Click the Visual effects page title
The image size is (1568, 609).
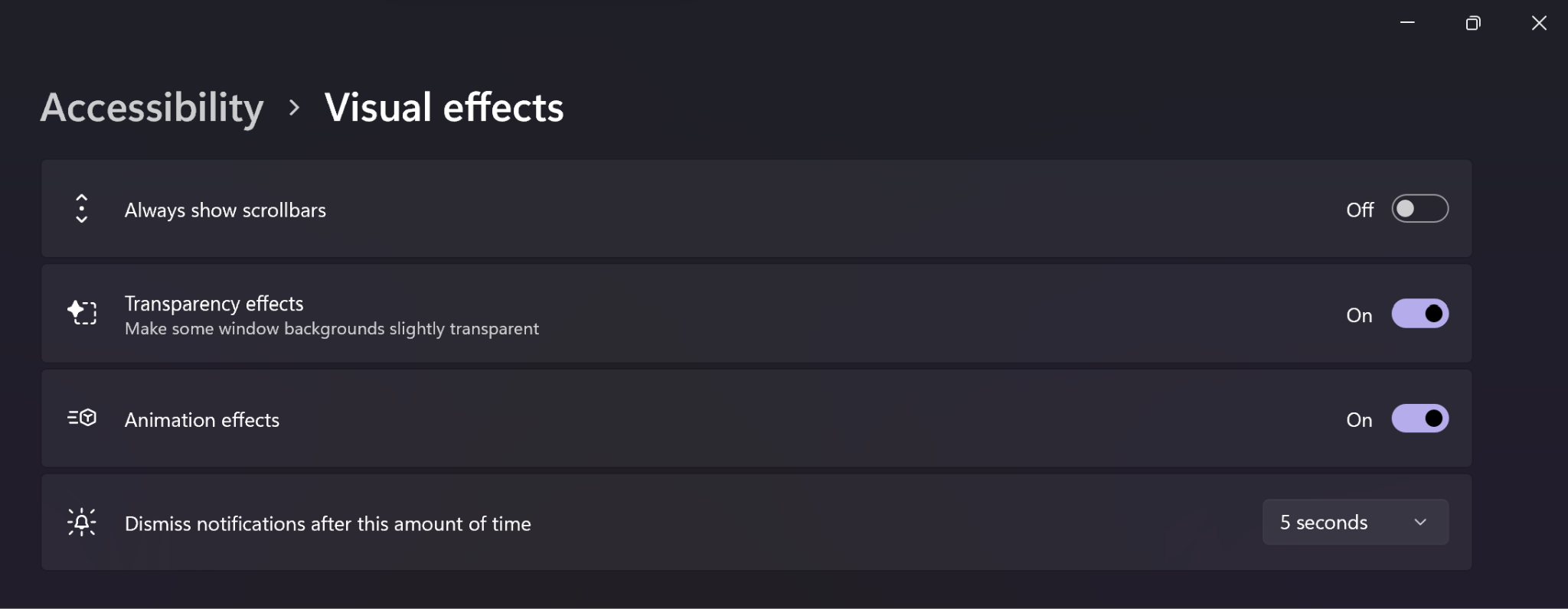coord(443,108)
